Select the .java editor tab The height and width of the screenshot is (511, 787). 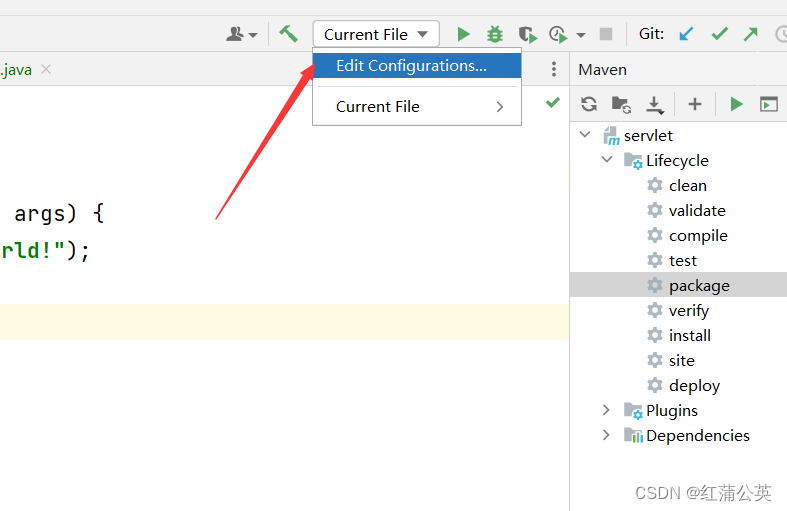coord(17,69)
